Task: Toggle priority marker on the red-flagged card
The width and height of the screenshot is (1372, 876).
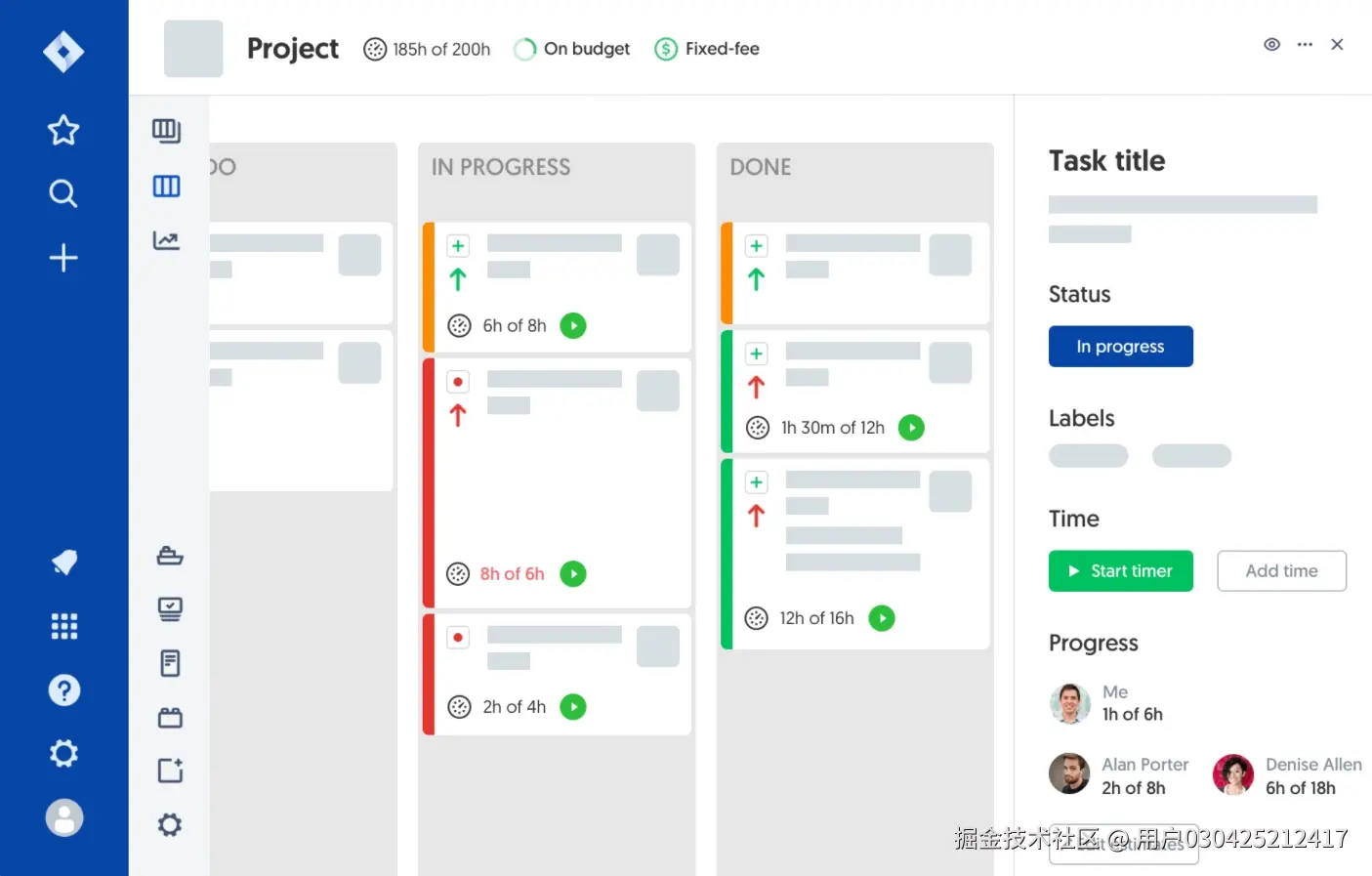Action: [458, 381]
